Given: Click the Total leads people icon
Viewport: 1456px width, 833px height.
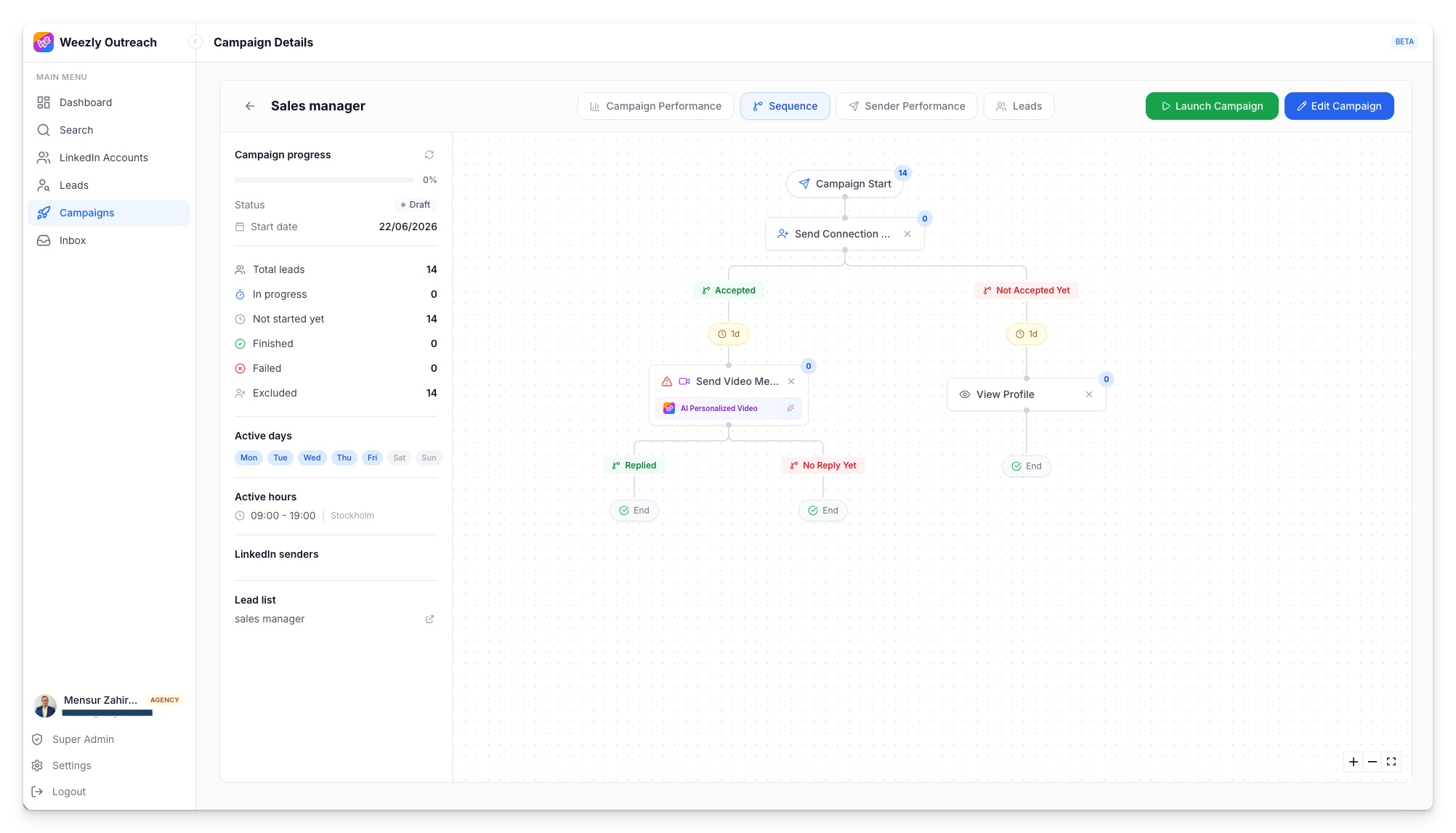Looking at the screenshot, I should tap(240, 269).
